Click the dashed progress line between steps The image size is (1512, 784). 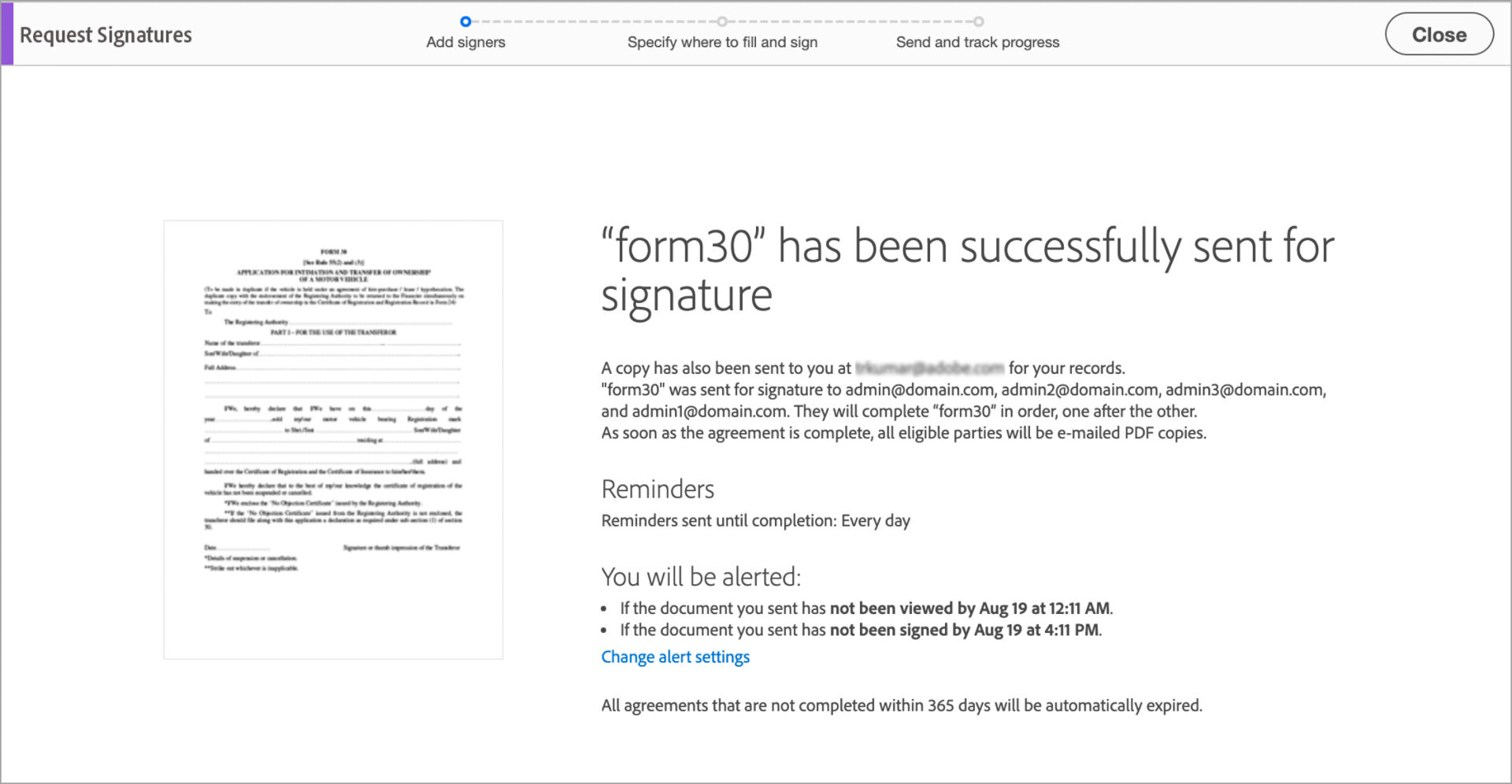[594, 22]
